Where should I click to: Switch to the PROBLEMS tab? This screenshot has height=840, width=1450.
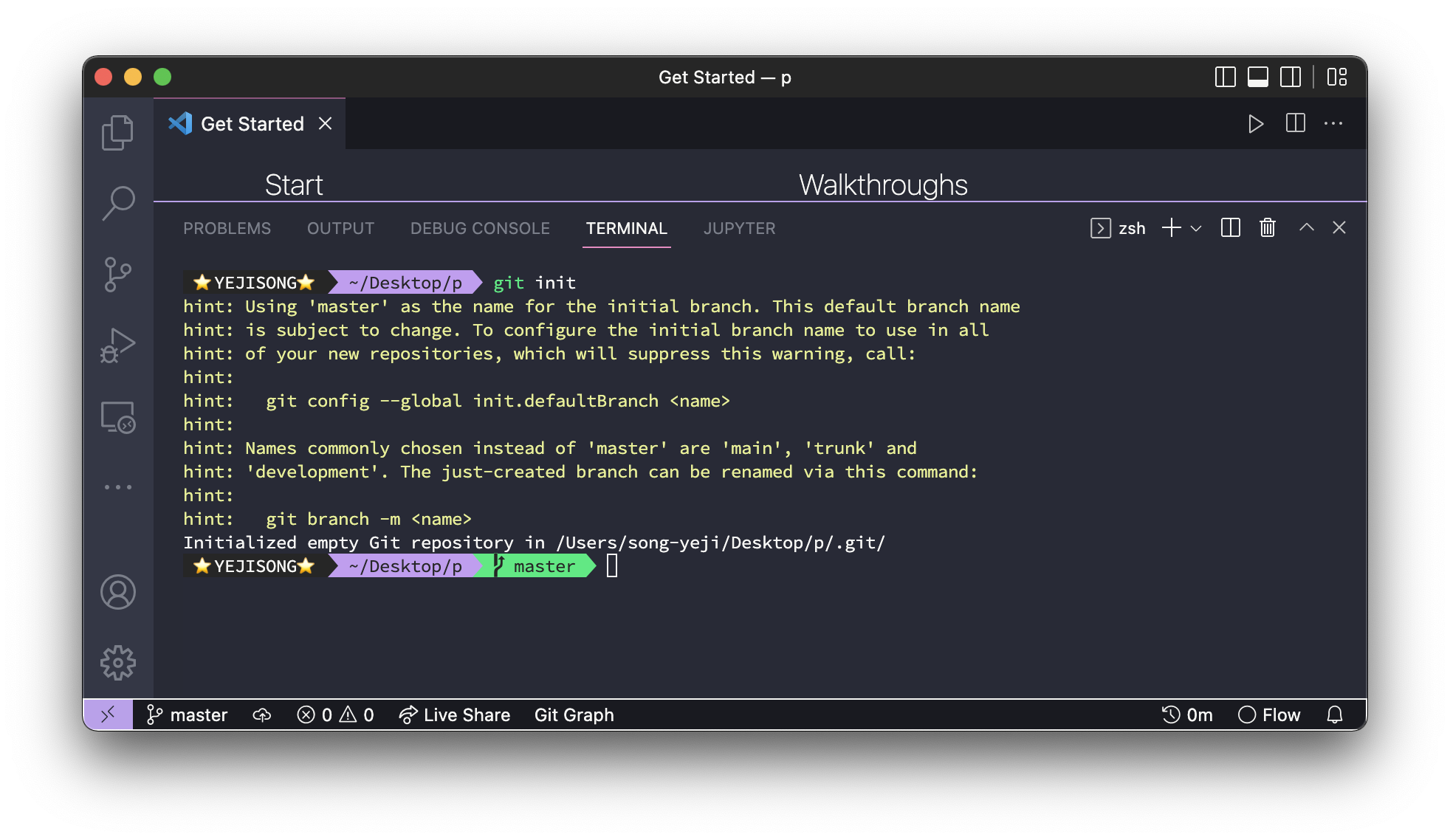(x=227, y=228)
